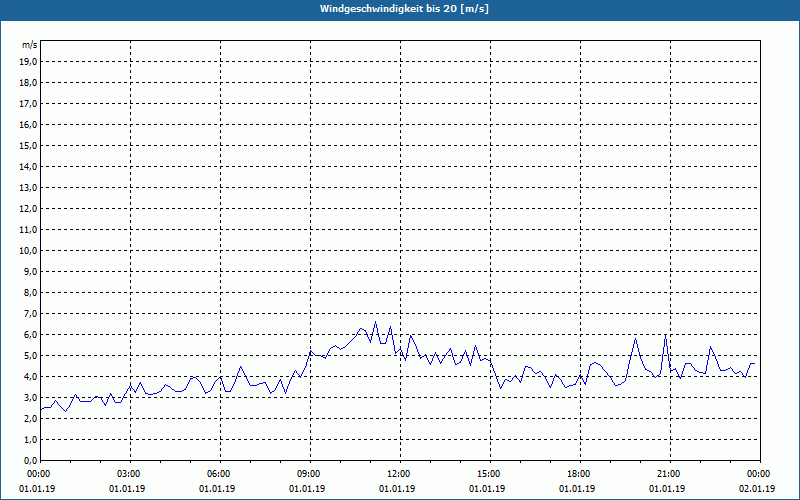Image resolution: width=800 pixels, height=500 pixels.
Task: Click the 18,0 y-axis value
Action: point(28,83)
